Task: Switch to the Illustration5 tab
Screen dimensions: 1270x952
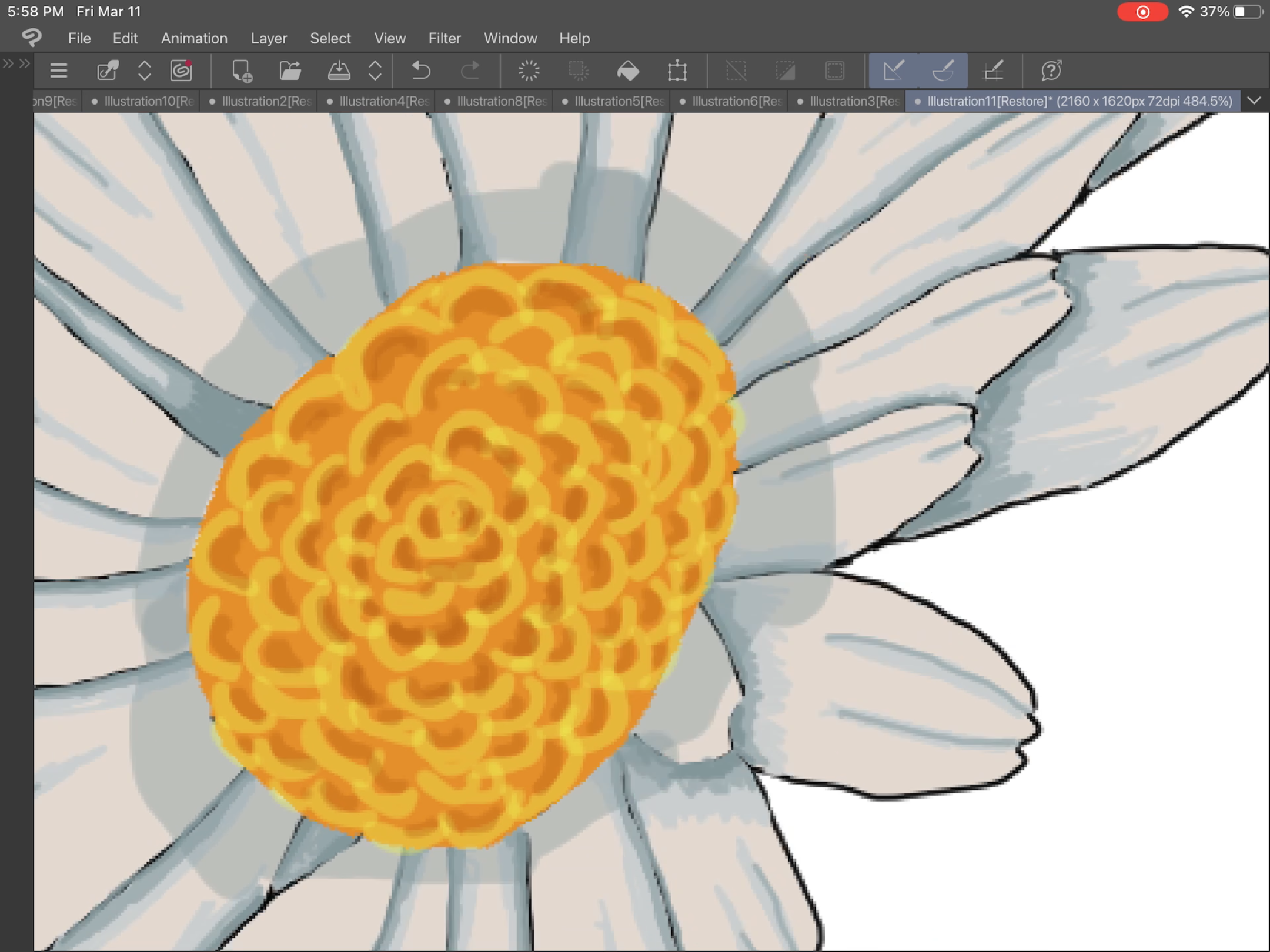Action: [x=614, y=101]
